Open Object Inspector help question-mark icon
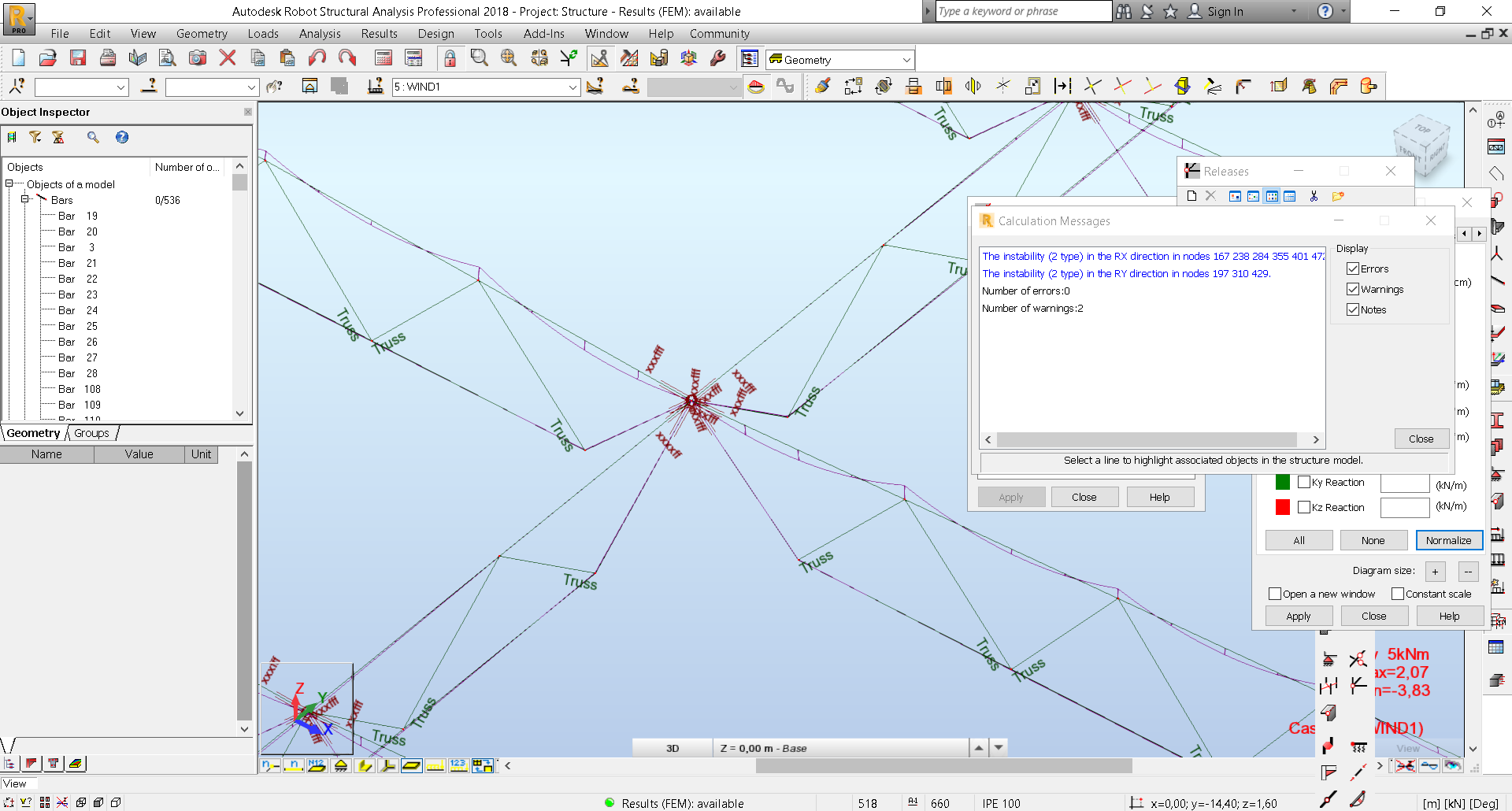The width and height of the screenshot is (1512, 811). 122,137
